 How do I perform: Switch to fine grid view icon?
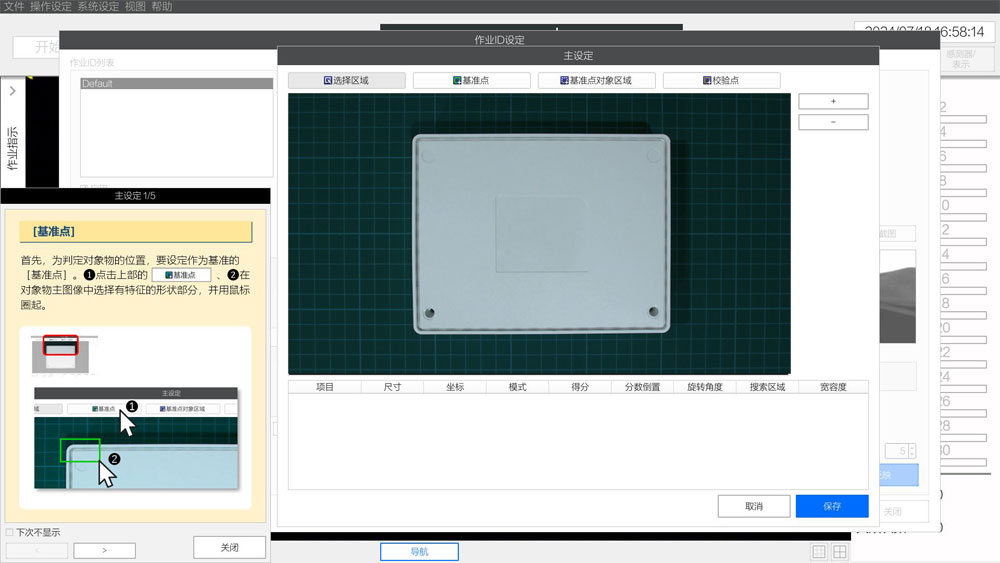coord(819,552)
